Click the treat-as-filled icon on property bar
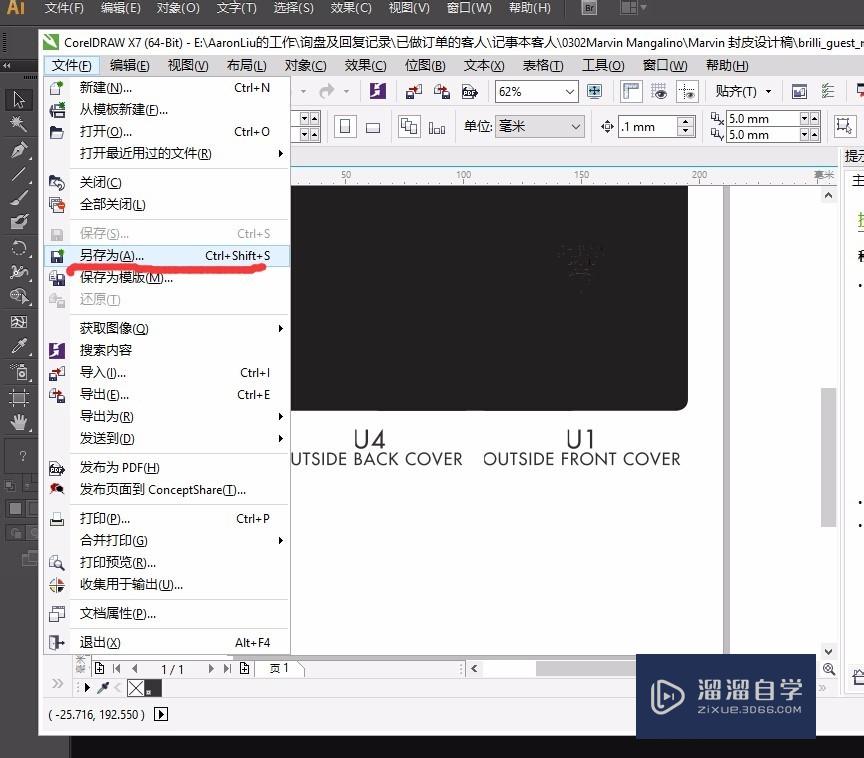The width and height of the screenshot is (864, 758). pos(843,127)
